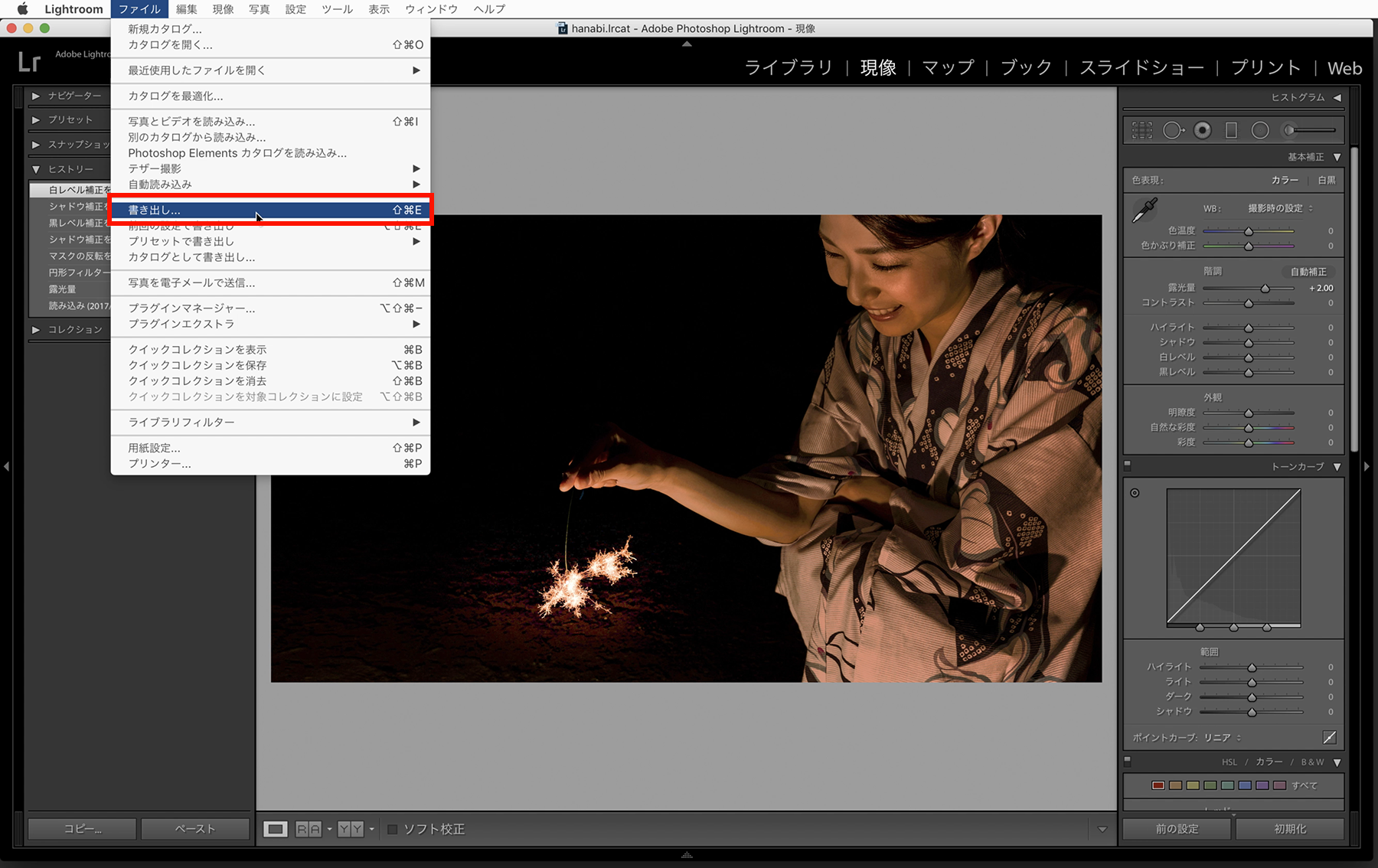Collapse the right panel with edge arrow
The height and width of the screenshot is (868, 1378).
pos(1367,466)
